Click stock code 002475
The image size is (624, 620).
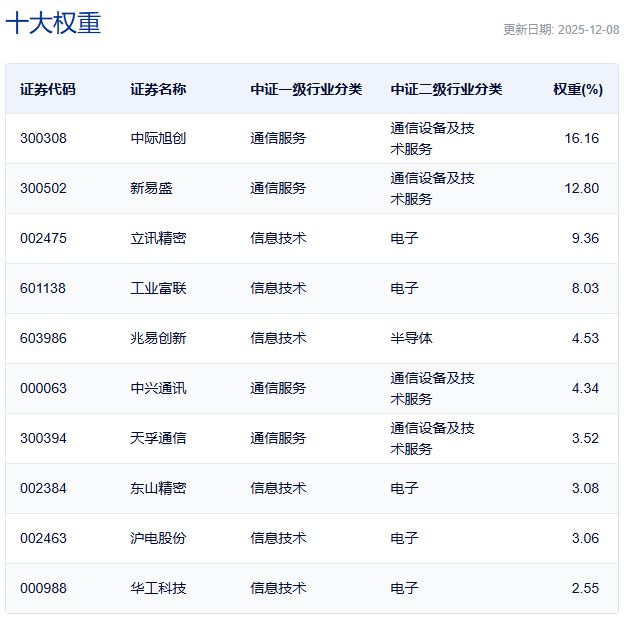coord(43,238)
